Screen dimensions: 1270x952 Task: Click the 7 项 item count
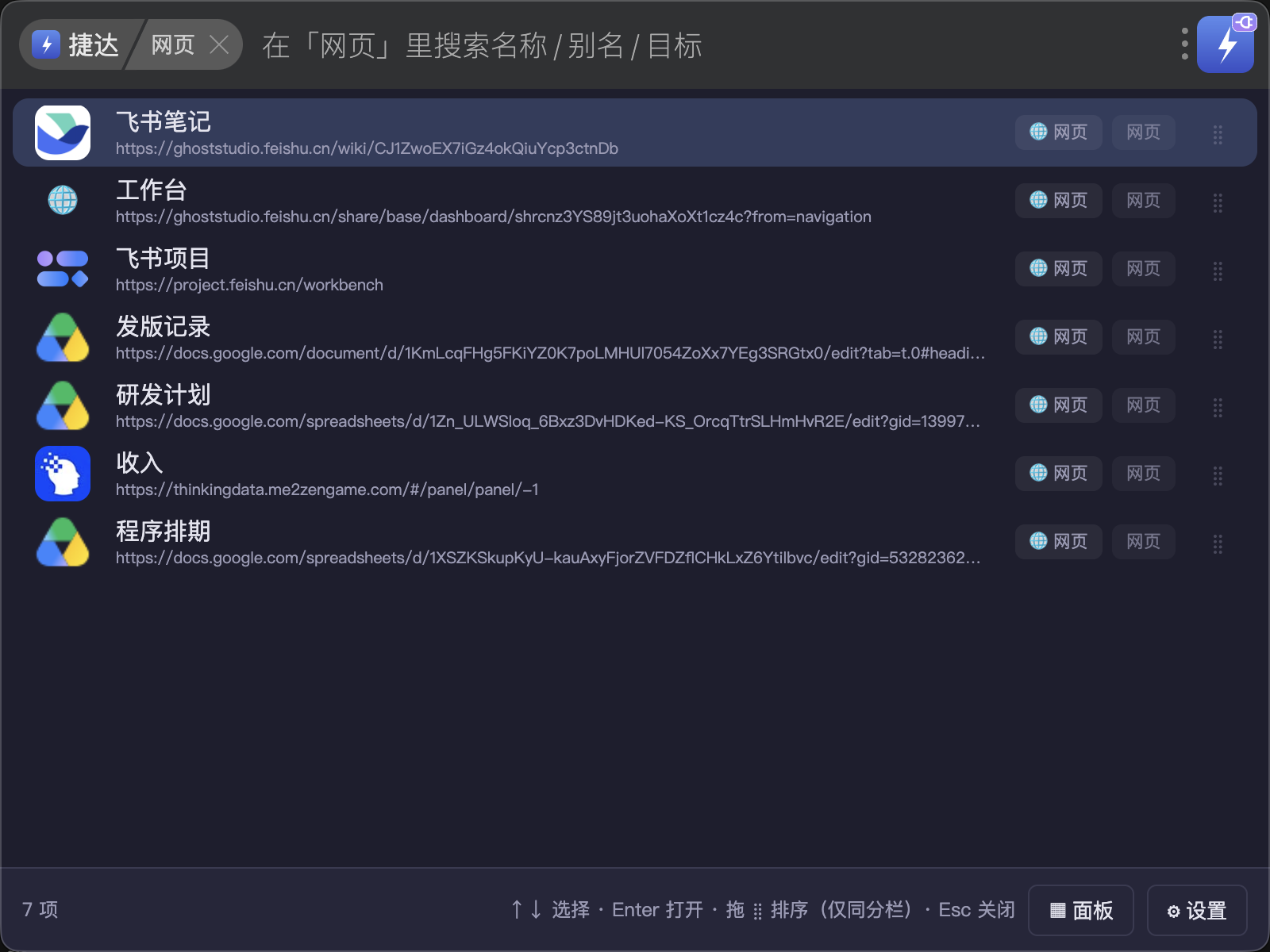coord(40,909)
